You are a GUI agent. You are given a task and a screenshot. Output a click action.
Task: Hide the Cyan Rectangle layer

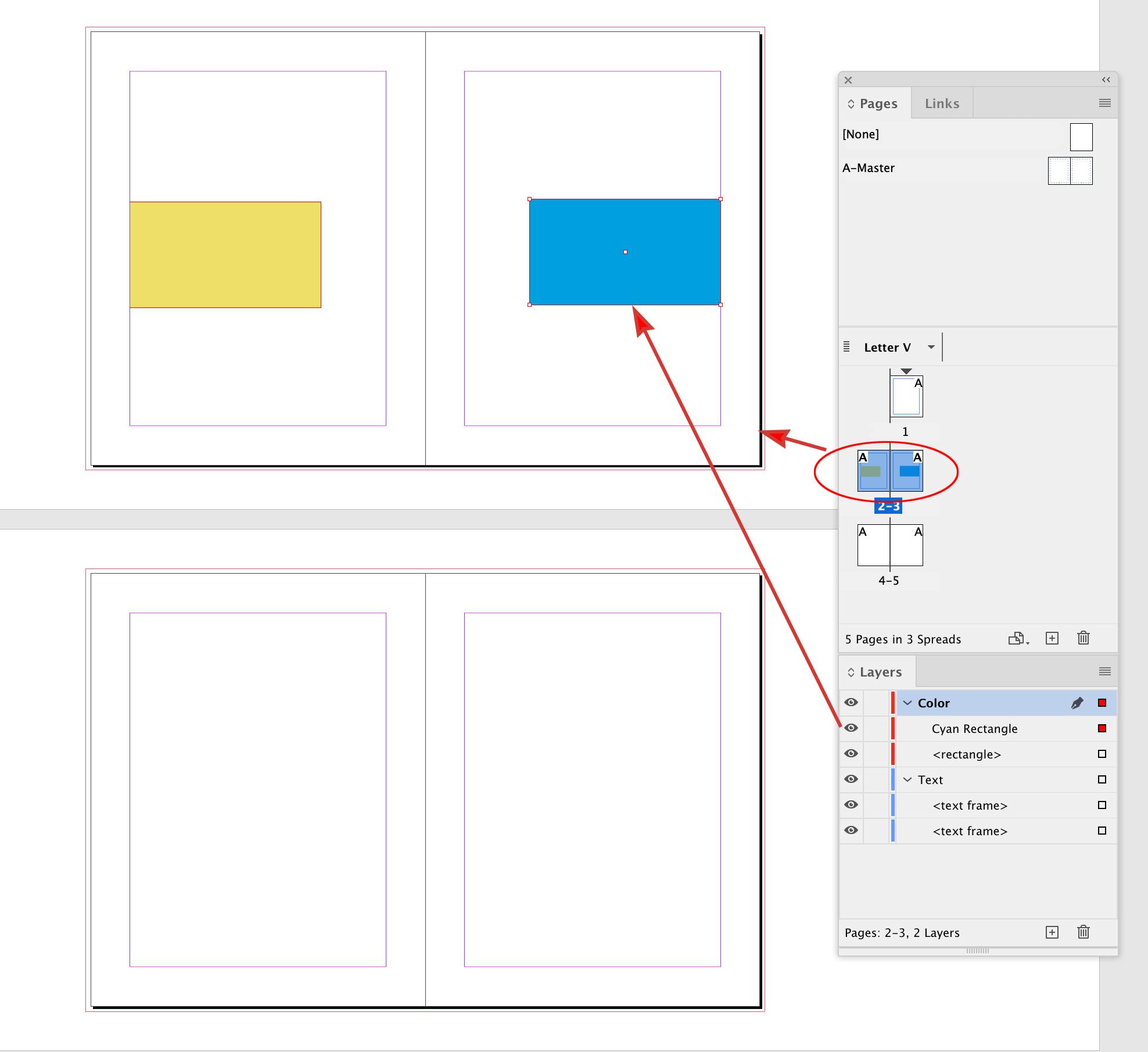click(851, 728)
